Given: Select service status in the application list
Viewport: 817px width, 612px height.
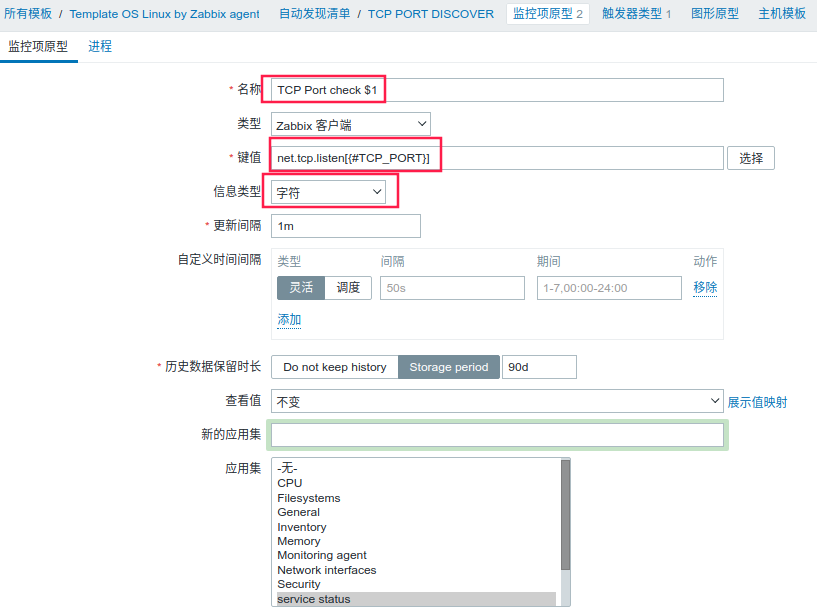Looking at the screenshot, I should click(x=311, y=597).
